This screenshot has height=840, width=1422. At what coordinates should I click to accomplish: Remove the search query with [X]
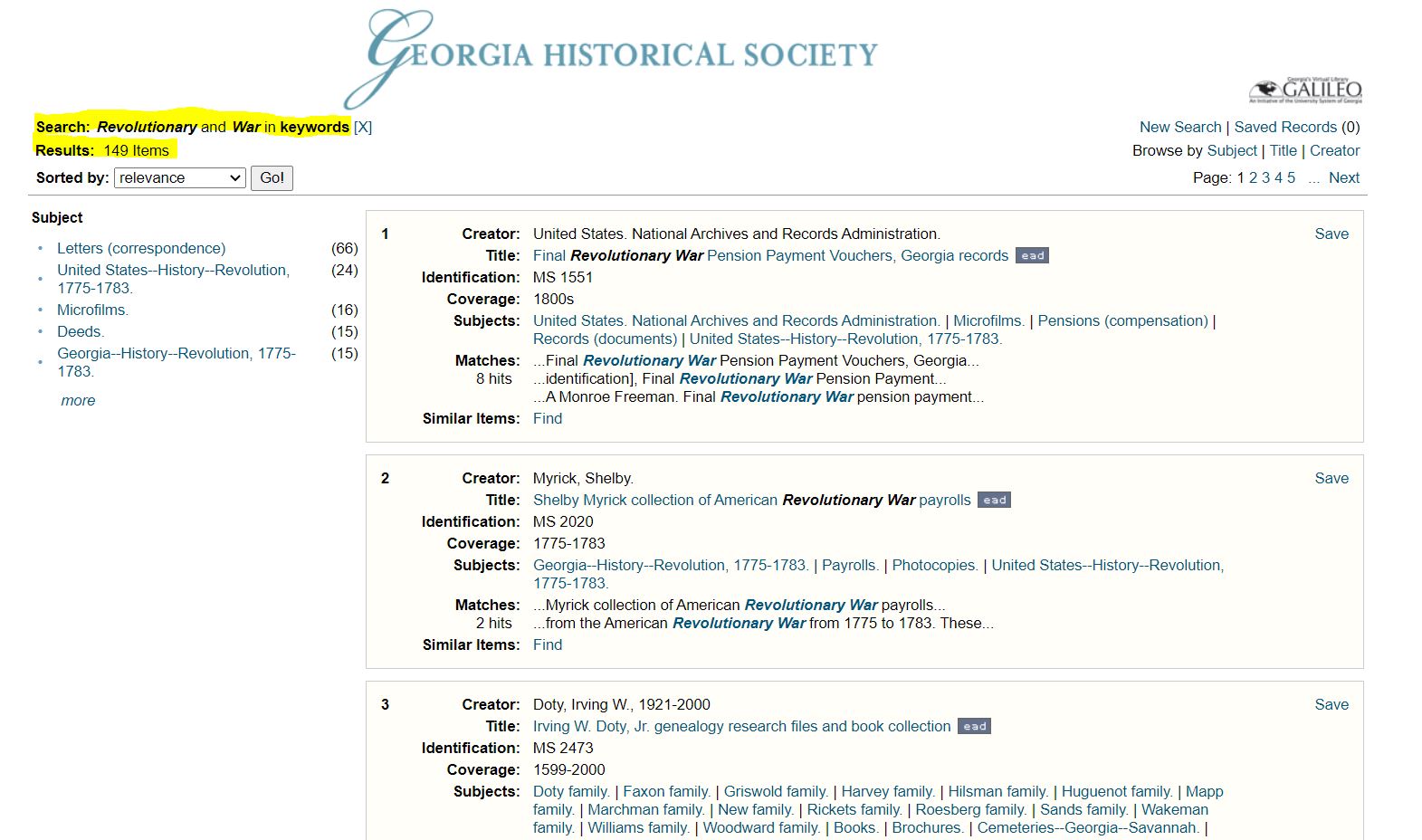pyautogui.click(x=363, y=127)
